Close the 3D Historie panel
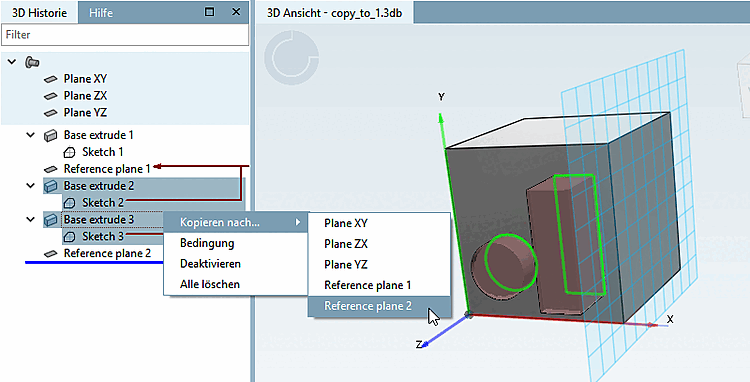 tap(236, 12)
